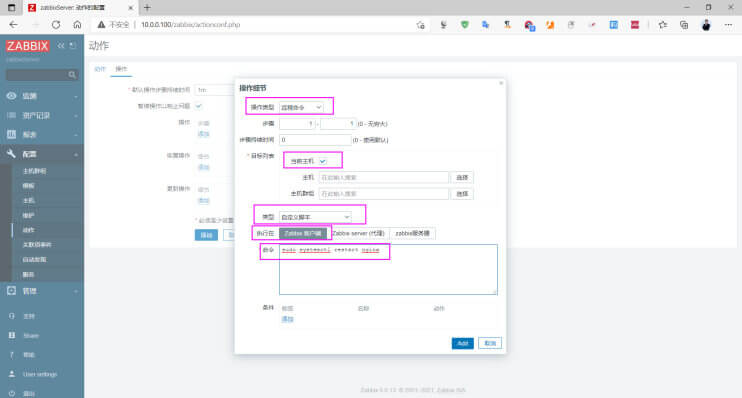Screen dimensions: 742x398
Task: Select execute on Zabbix agent option
Action: [303, 234]
